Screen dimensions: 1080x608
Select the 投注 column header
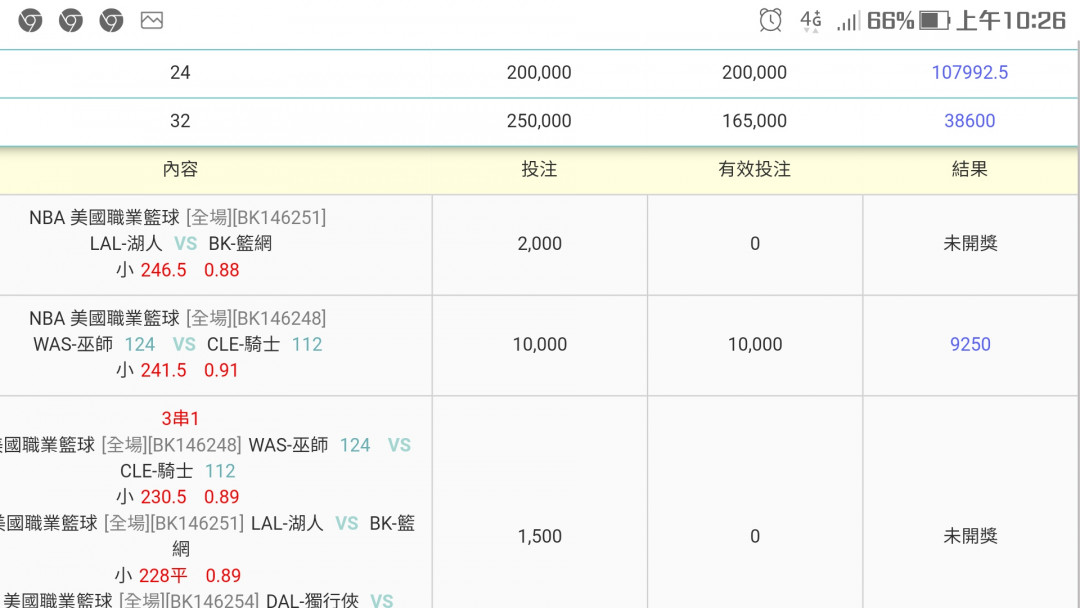point(539,169)
